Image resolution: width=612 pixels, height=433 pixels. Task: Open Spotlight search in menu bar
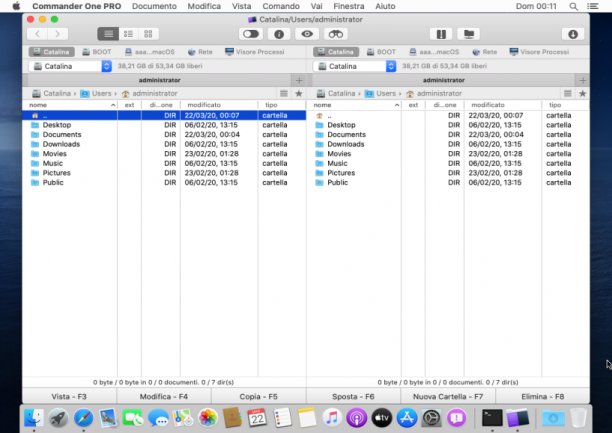click(573, 6)
